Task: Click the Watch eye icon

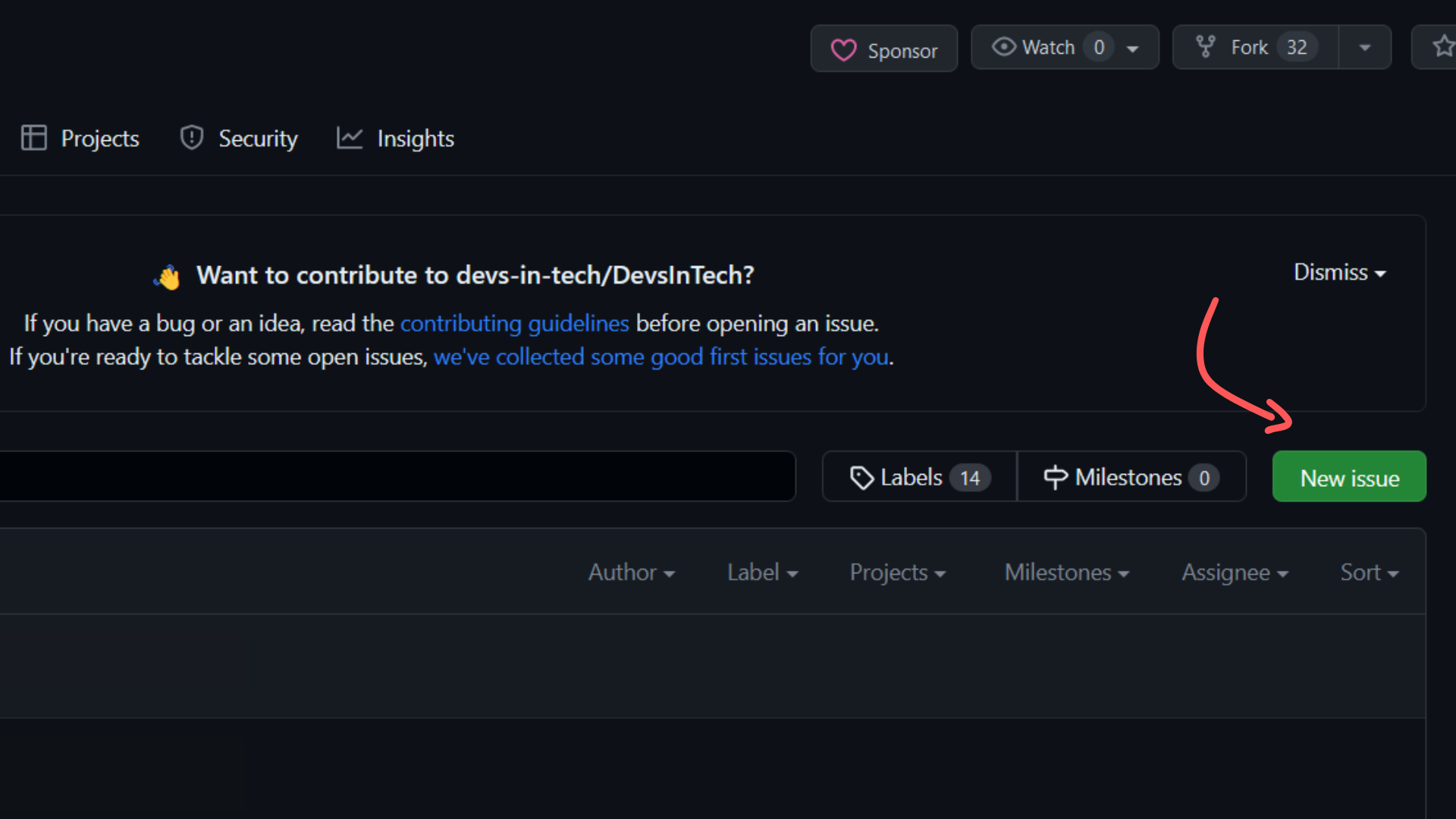Action: click(1003, 47)
